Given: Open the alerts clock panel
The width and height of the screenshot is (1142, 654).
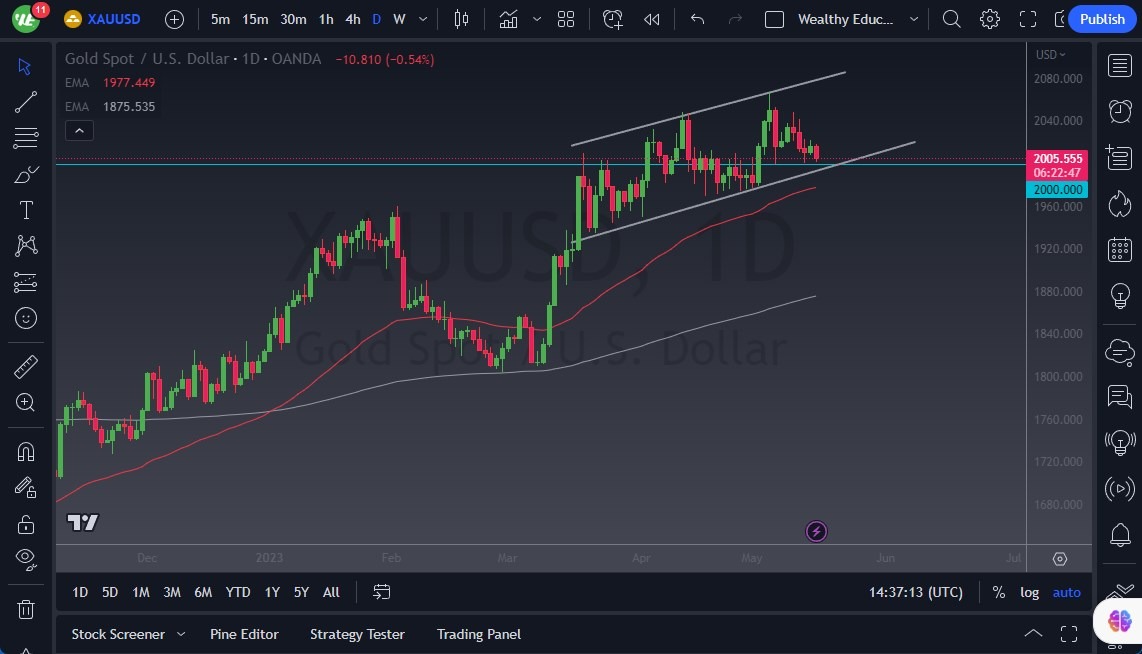Looking at the screenshot, I should coord(1119,111).
